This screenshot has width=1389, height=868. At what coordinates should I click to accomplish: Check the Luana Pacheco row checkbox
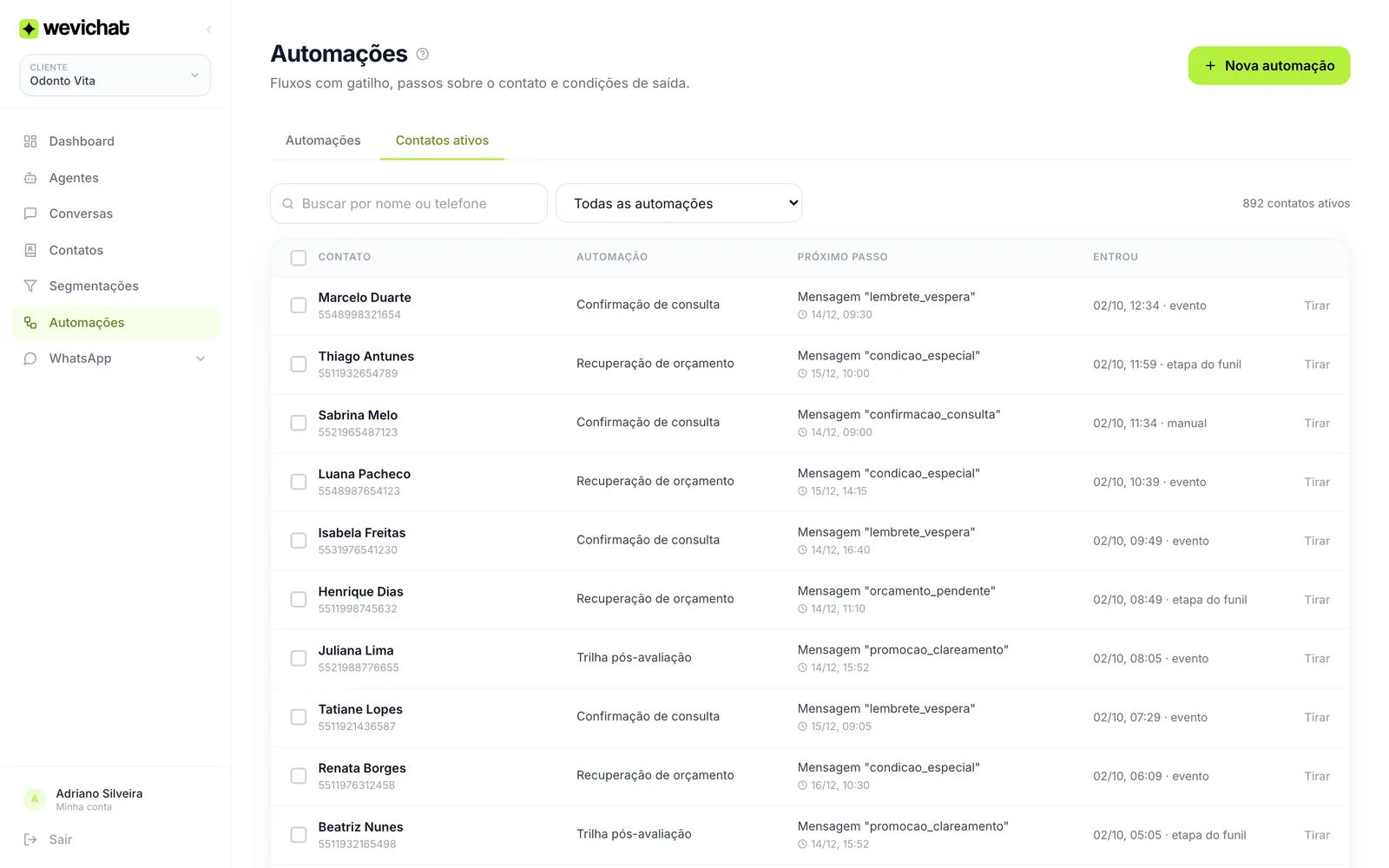coord(299,482)
